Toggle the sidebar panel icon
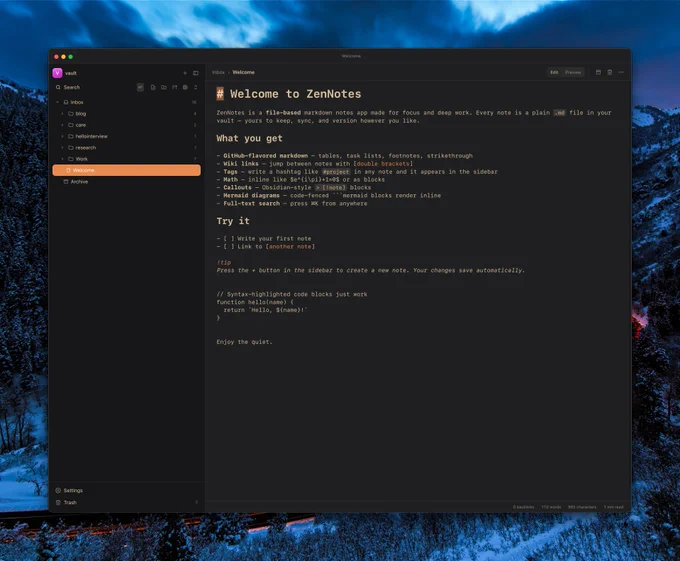 click(196, 73)
